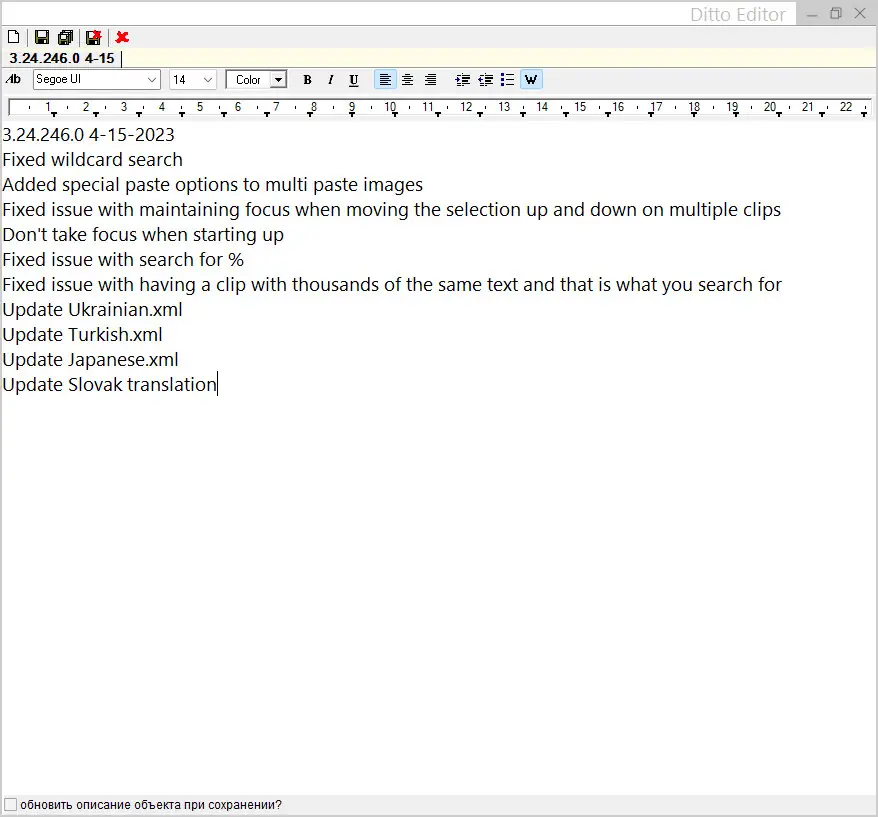
Task: Check 'обновить описание объекта при сохранении?' checkbox
Action: [x=11, y=805]
